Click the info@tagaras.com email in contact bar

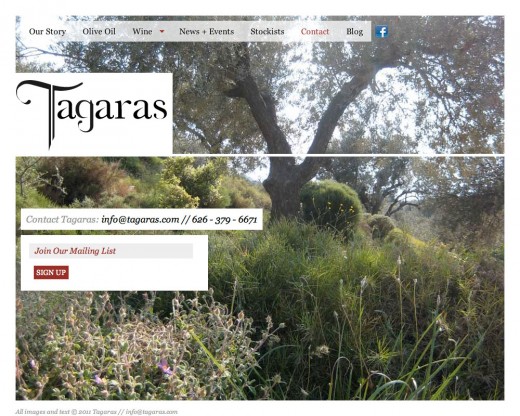coord(140,220)
